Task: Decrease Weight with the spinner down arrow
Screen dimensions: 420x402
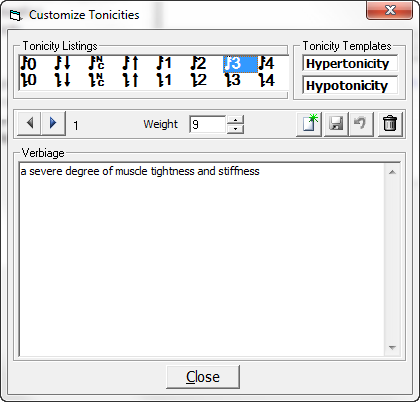Action: (x=235, y=129)
